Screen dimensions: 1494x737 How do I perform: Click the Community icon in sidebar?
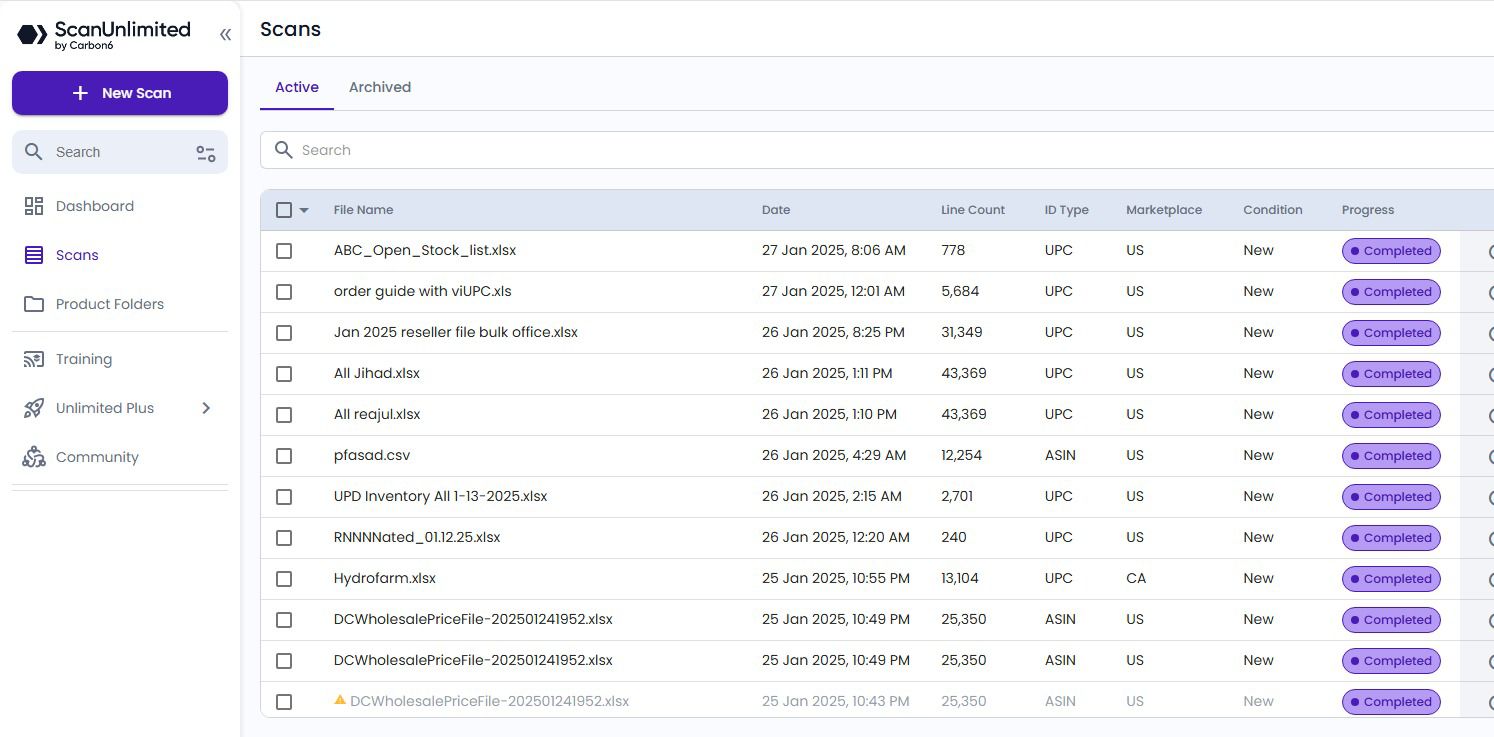point(34,457)
